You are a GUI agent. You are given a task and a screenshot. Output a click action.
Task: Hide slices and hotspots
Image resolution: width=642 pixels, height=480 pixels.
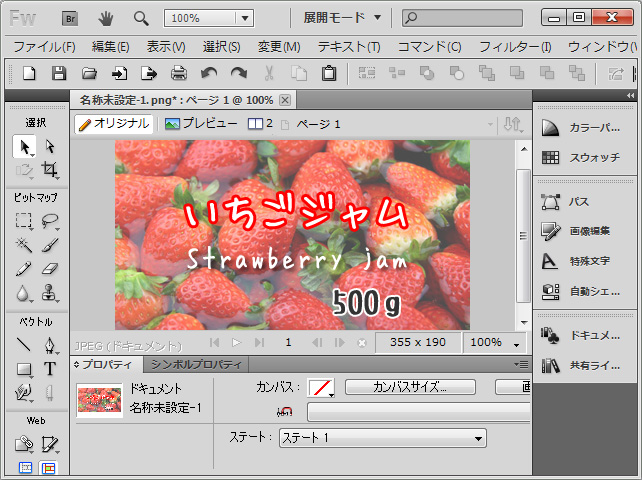(x=25, y=468)
